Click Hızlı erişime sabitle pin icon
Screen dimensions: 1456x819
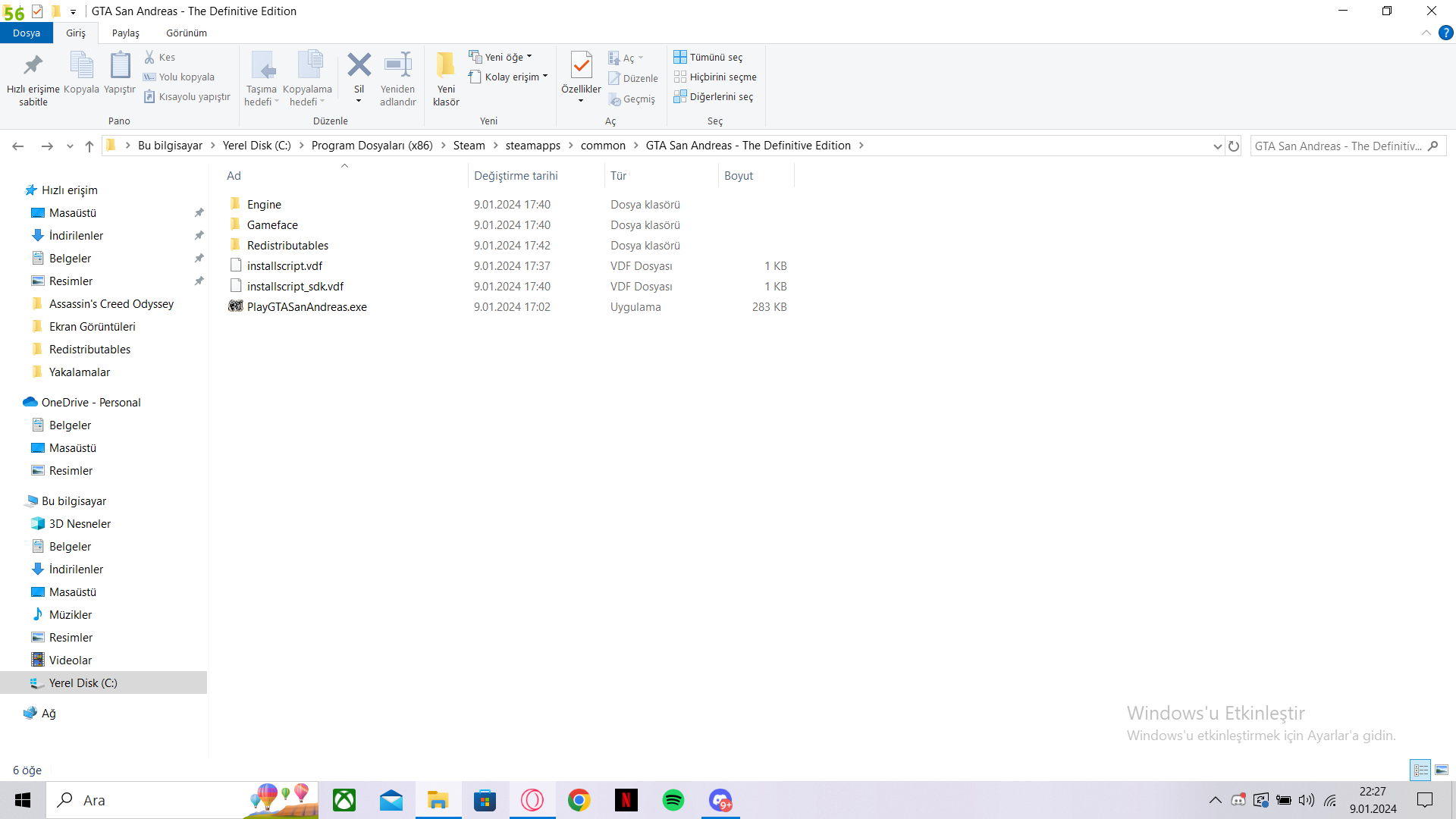tap(33, 66)
